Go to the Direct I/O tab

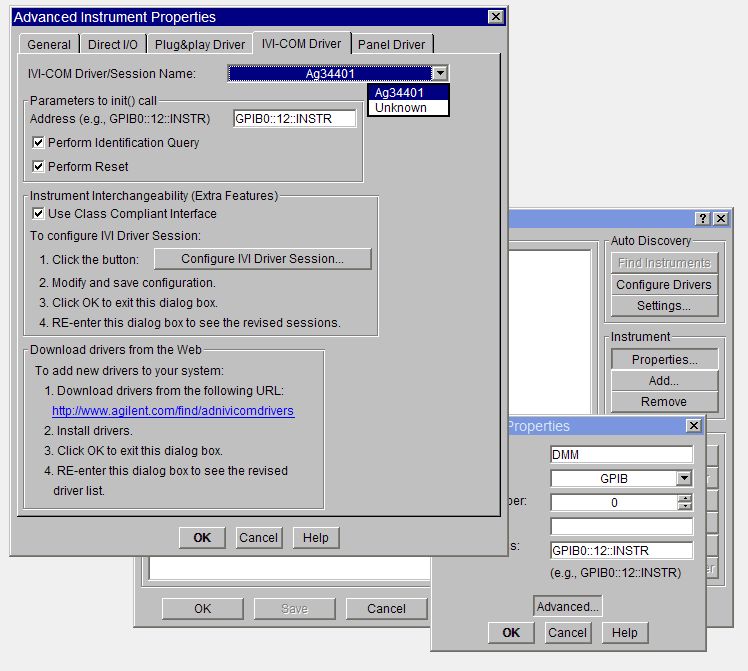point(114,44)
